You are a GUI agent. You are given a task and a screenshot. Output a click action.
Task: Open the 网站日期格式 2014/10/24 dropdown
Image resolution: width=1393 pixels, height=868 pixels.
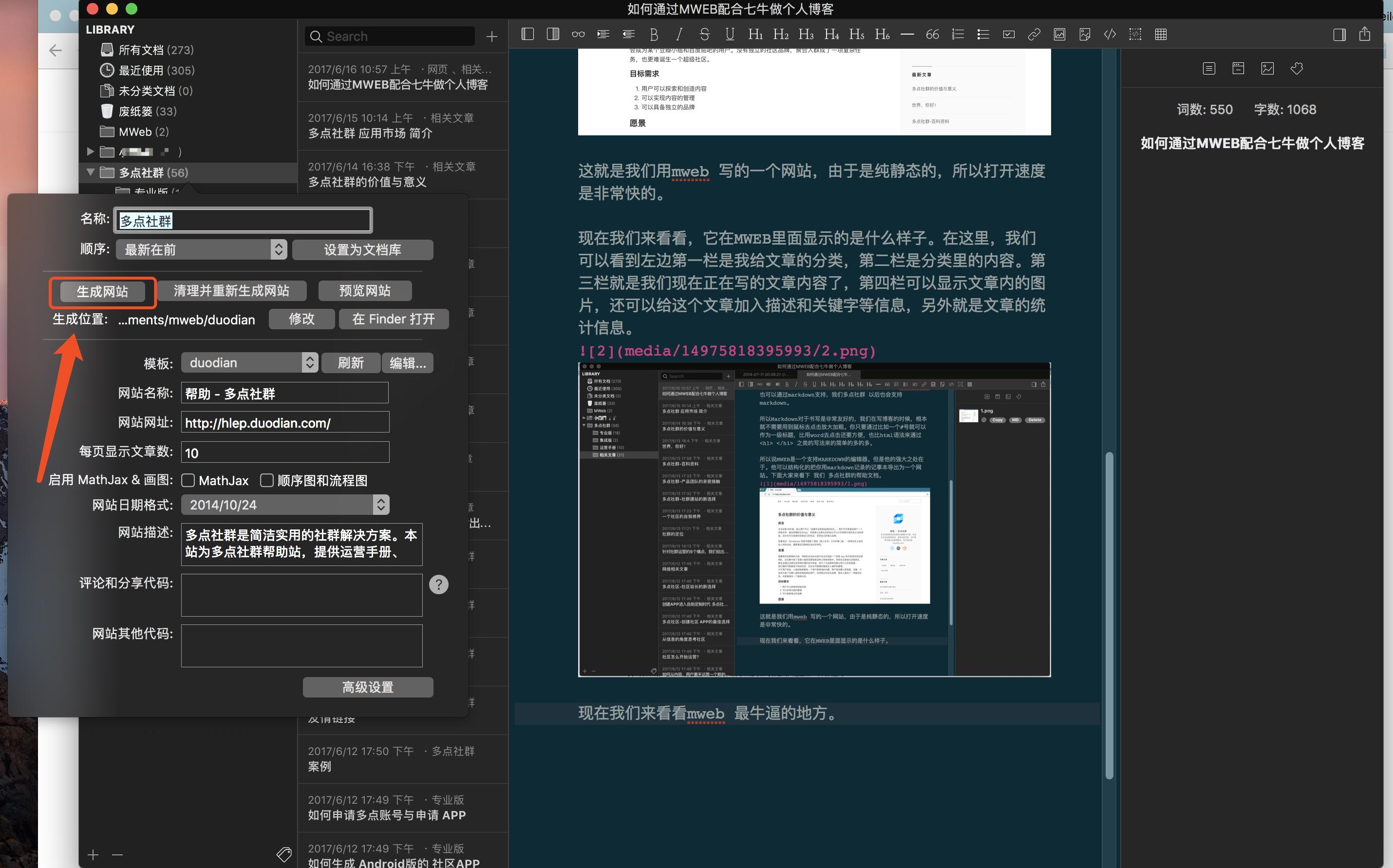point(285,505)
